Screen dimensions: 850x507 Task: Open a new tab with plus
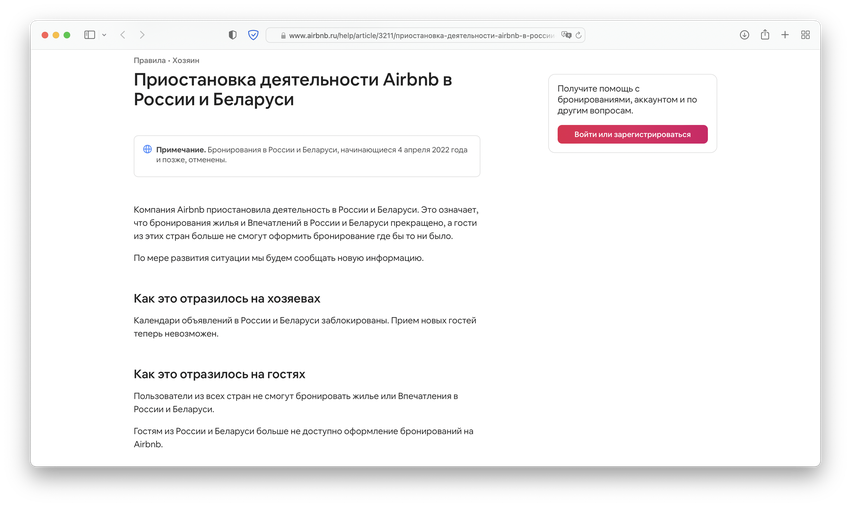(785, 35)
